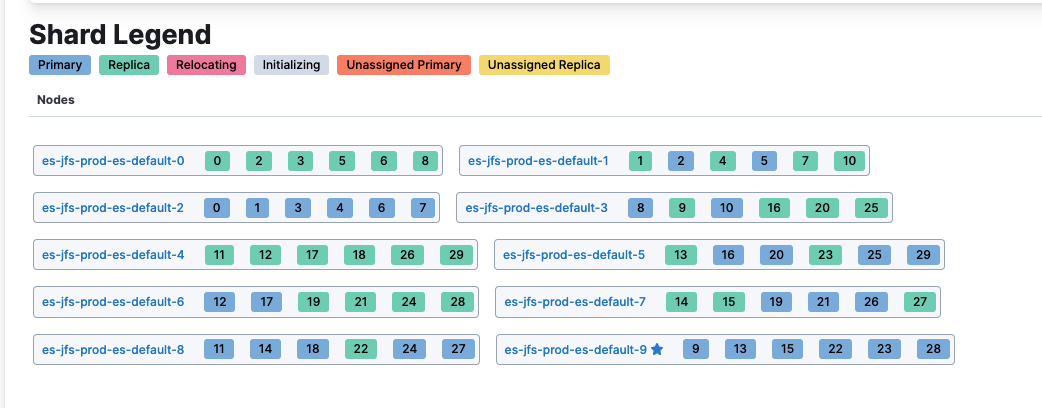Select replica shard 14 on es-default-7
Viewport: 1042px width, 408px height.
pyautogui.click(x=681, y=302)
